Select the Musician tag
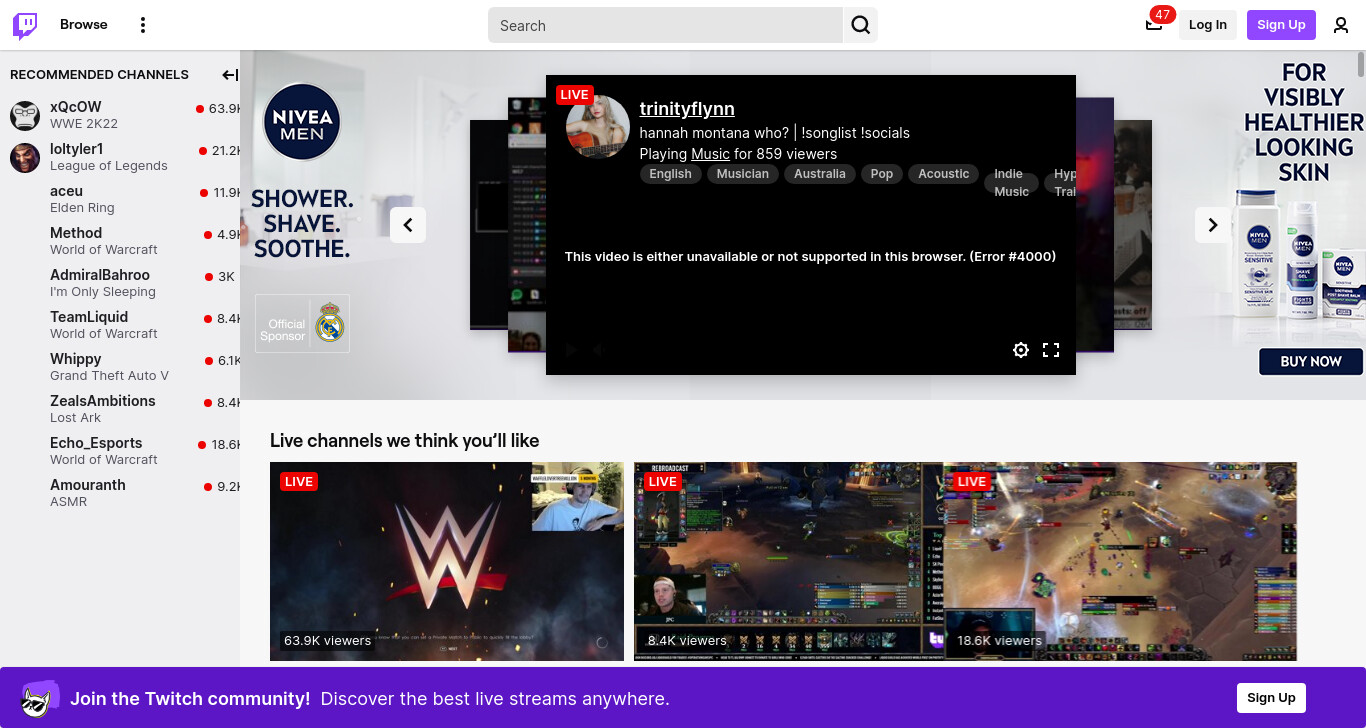The height and width of the screenshot is (728, 1366). [743, 174]
